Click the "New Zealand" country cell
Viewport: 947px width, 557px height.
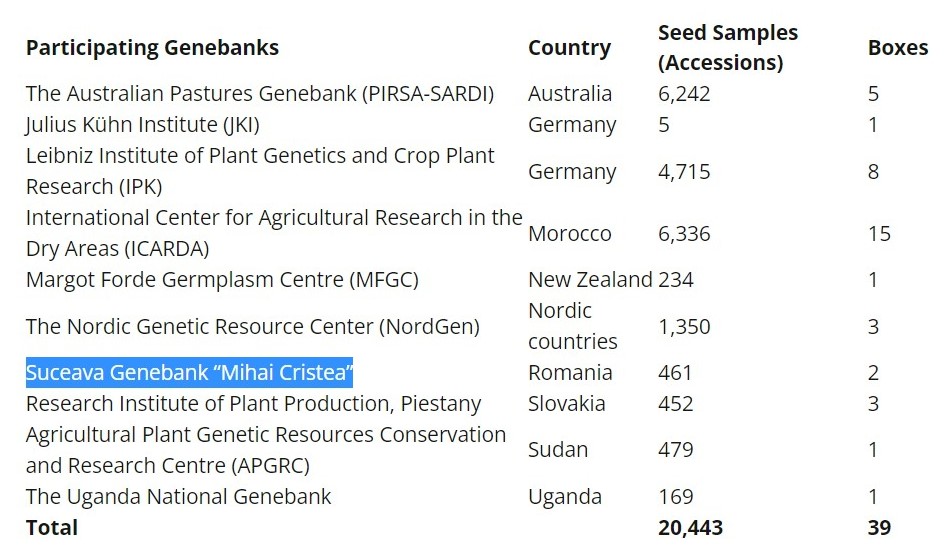pos(590,280)
